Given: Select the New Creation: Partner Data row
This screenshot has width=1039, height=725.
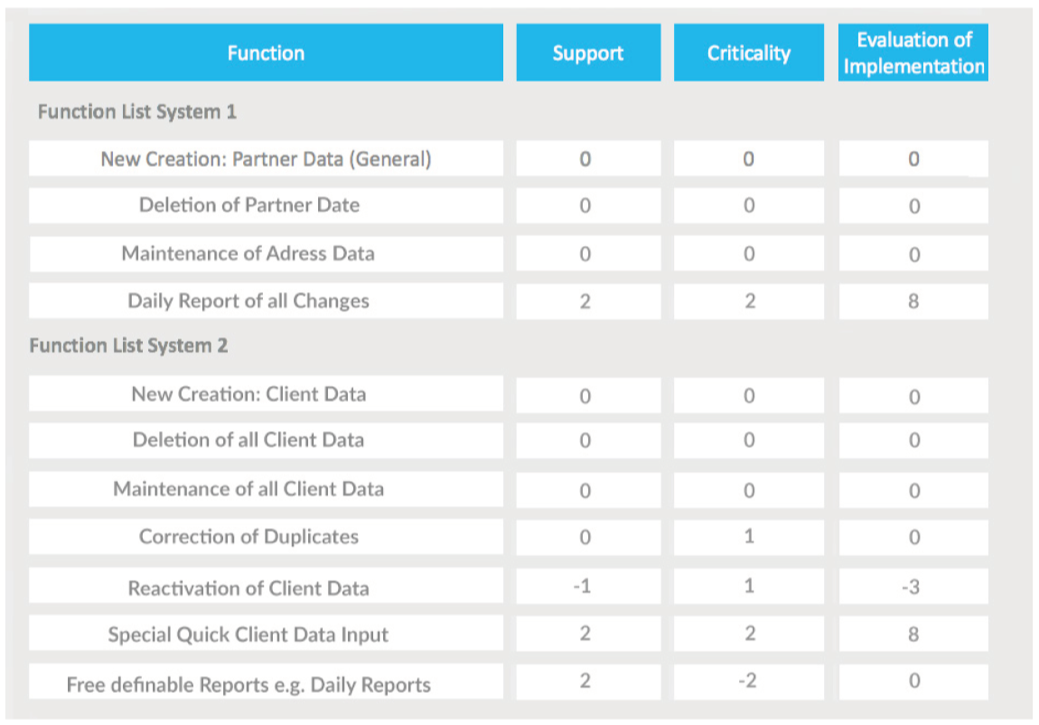Looking at the screenshot, I should 265,158.
